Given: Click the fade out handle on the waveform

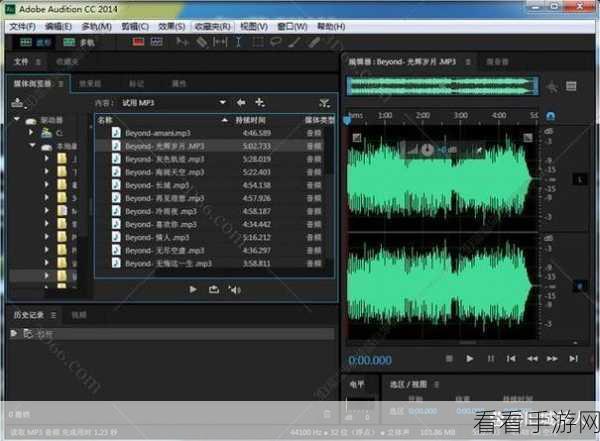Looking at the screenshot, I should (528, 137).
